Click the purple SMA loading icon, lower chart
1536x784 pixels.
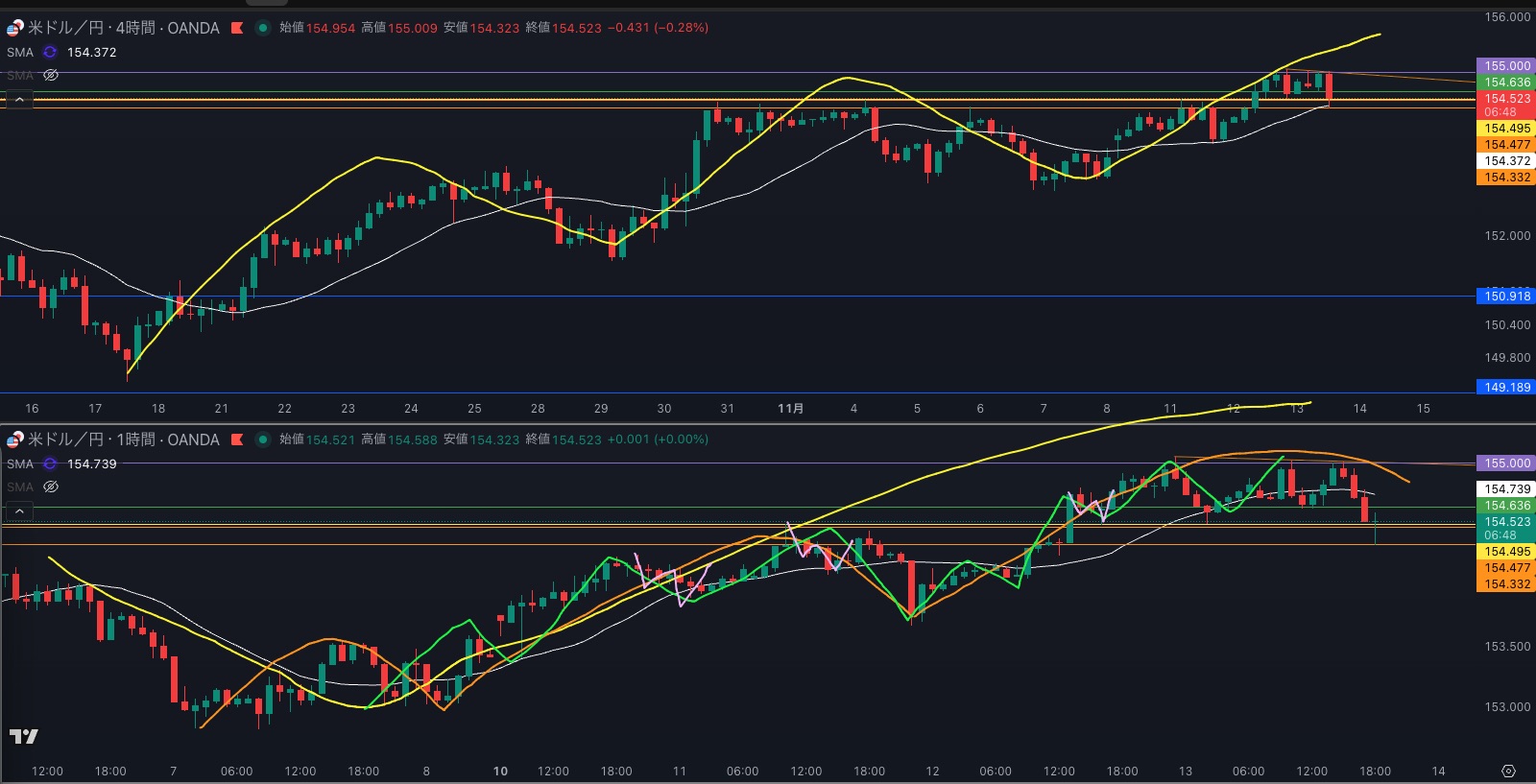[x=50, y=464]
